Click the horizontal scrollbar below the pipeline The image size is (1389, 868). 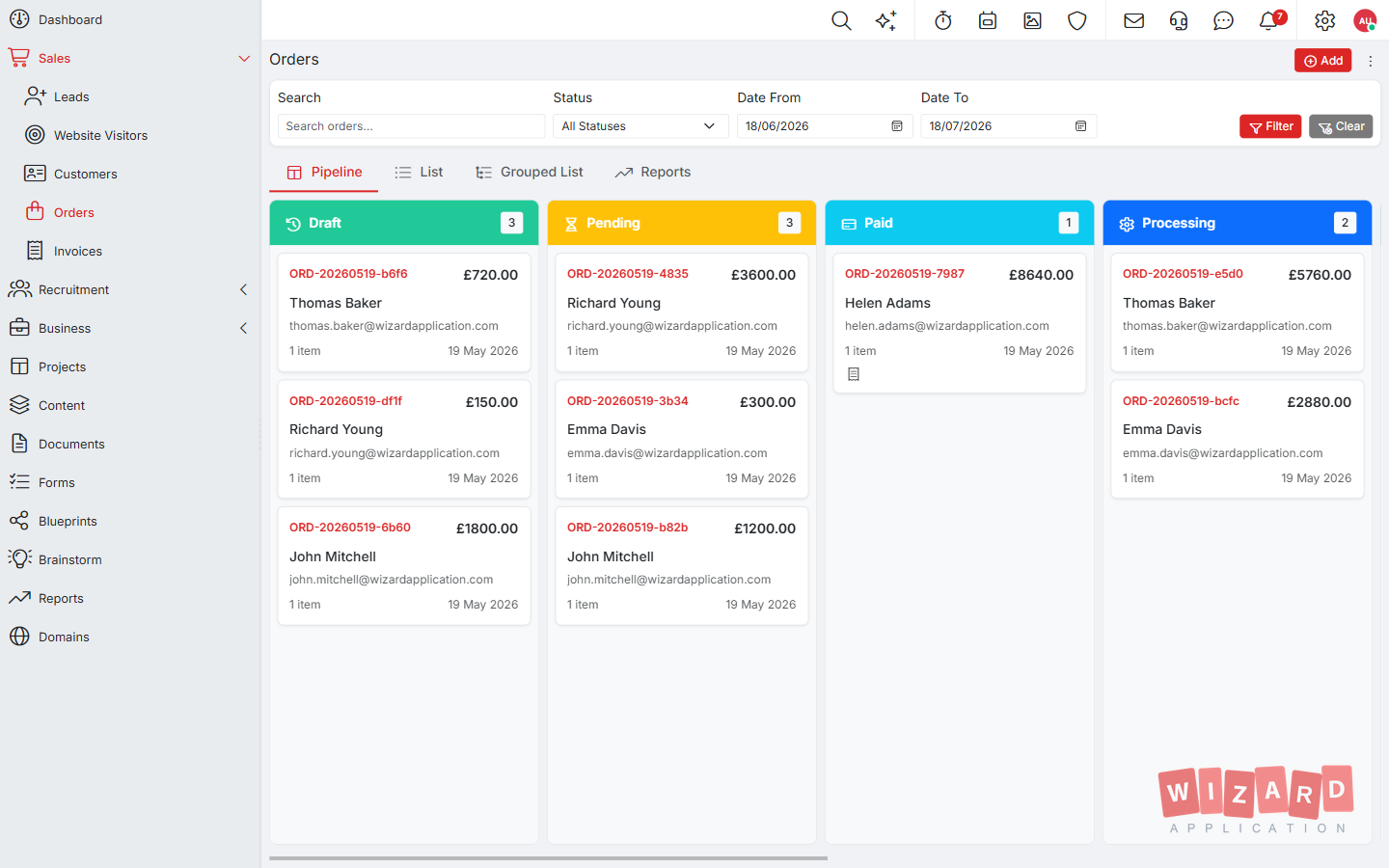coord(548,857)
